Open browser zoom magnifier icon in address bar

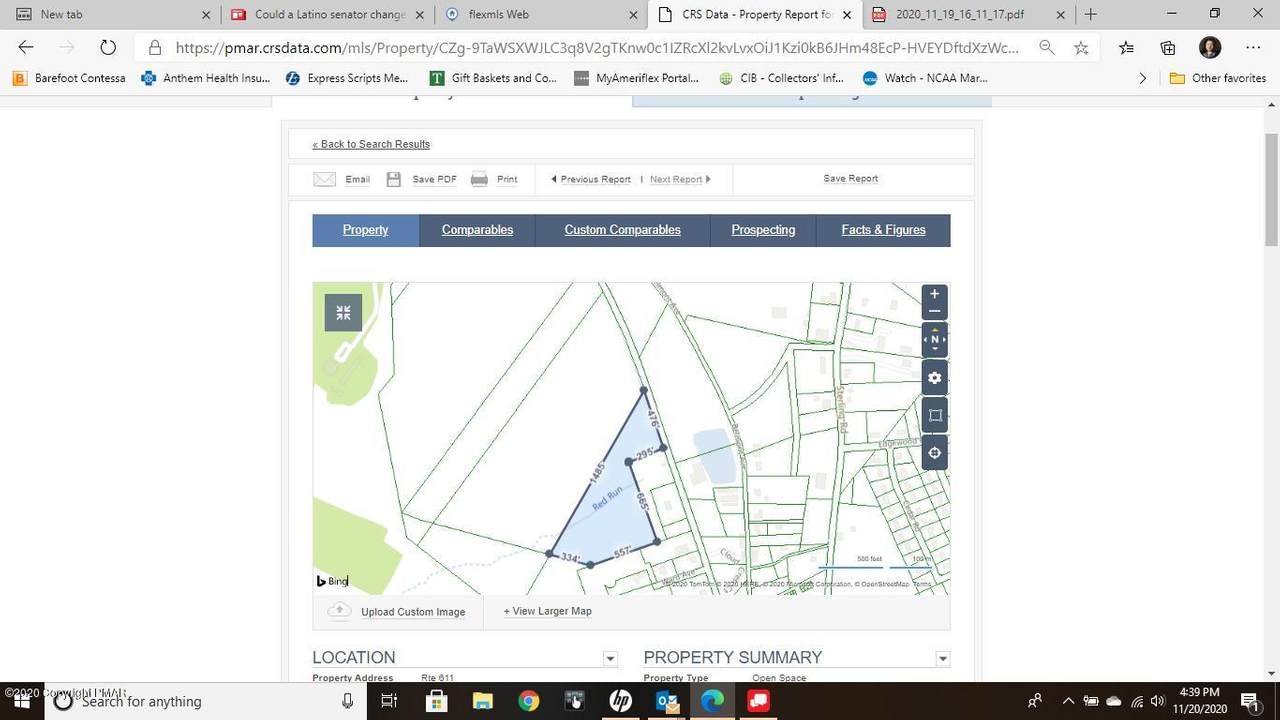[x=1046, y=47]
